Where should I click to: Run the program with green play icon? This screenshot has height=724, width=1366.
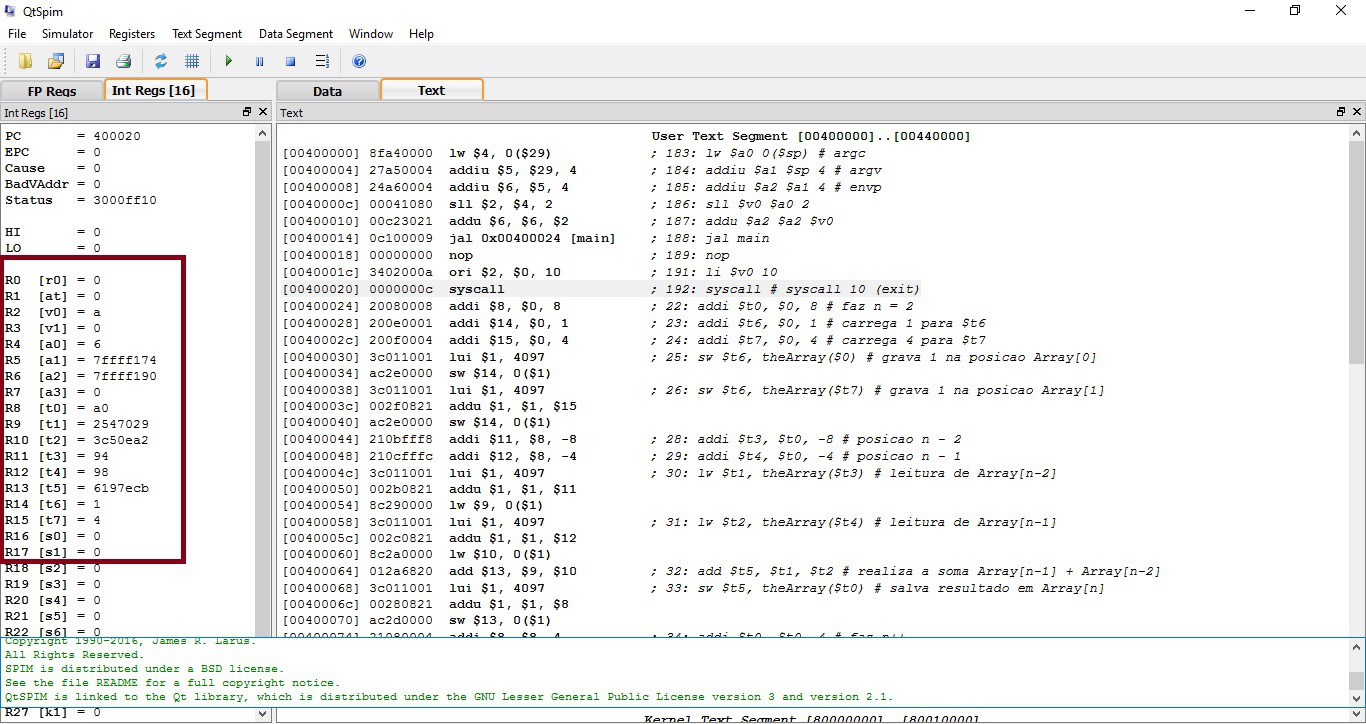tap(229, 61)
